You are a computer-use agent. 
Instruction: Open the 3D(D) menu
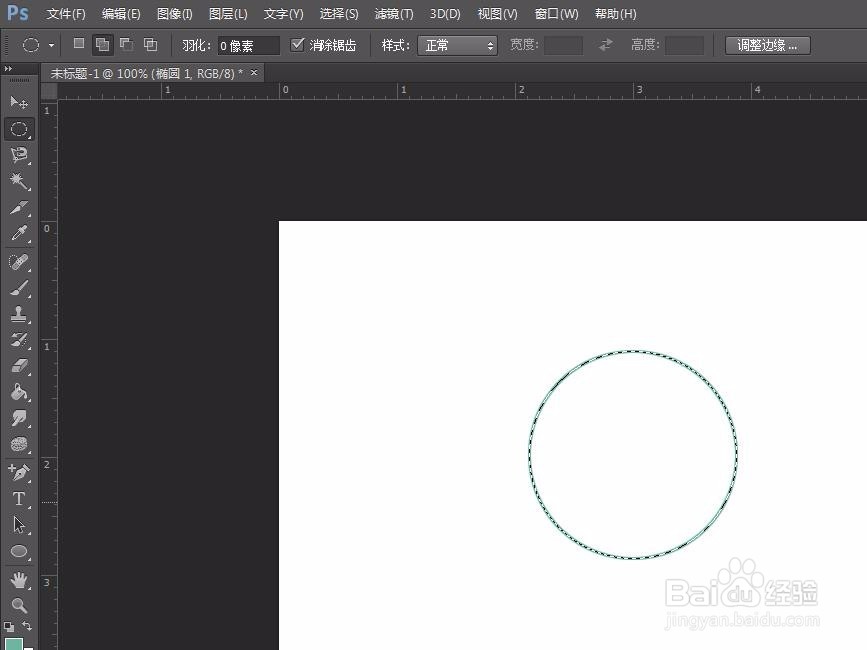pos(445,14)
